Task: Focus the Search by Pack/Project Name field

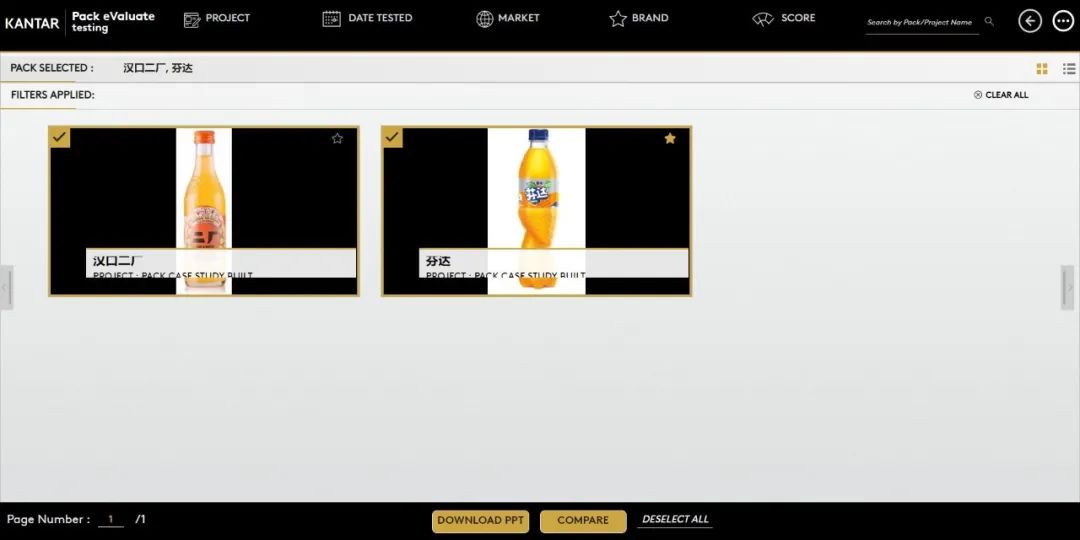Action: click(x=922, y=23)
